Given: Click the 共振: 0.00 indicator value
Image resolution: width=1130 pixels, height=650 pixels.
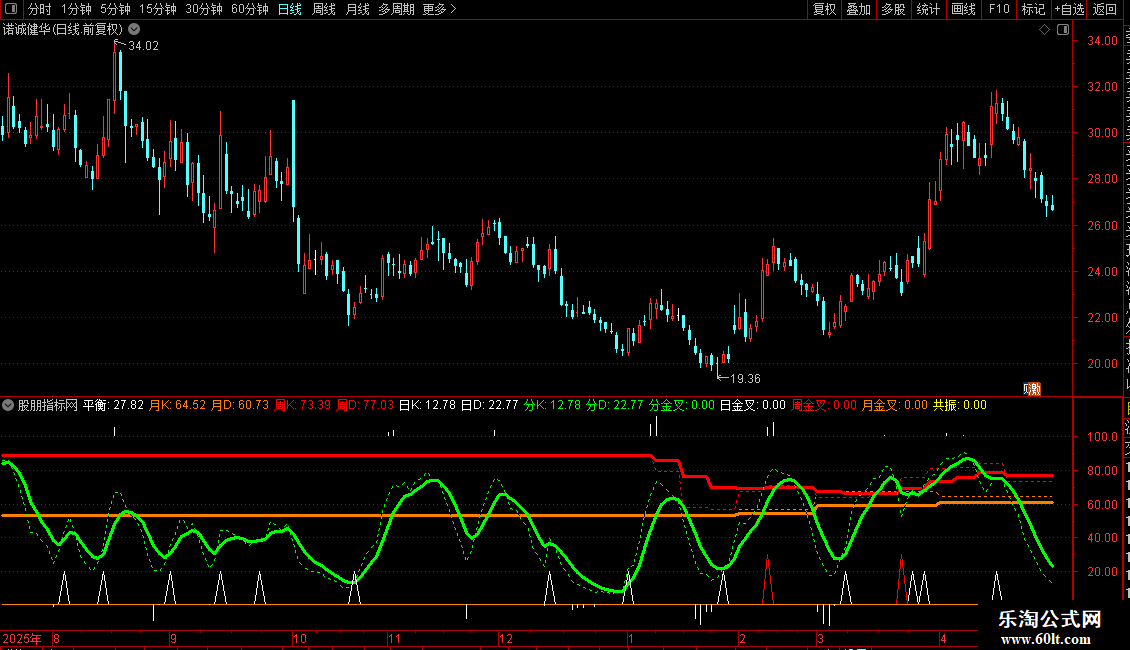Looking at the screenshot, I should (959, 405).
